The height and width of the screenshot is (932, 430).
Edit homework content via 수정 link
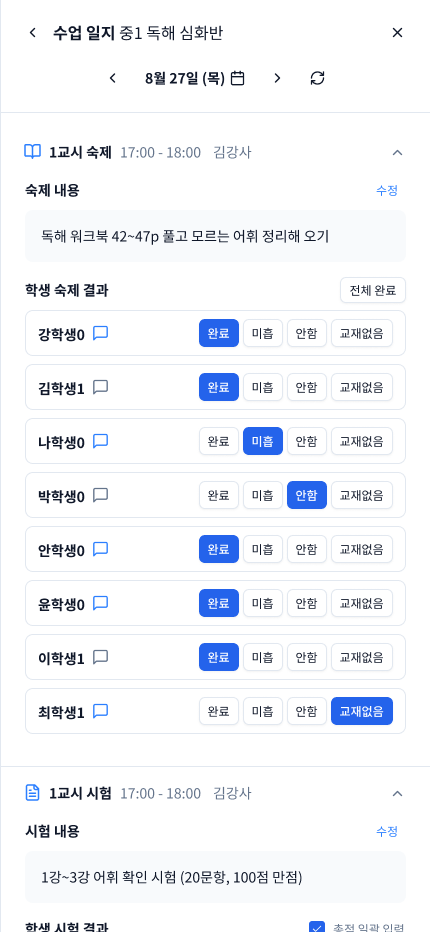tap(387, 190)
